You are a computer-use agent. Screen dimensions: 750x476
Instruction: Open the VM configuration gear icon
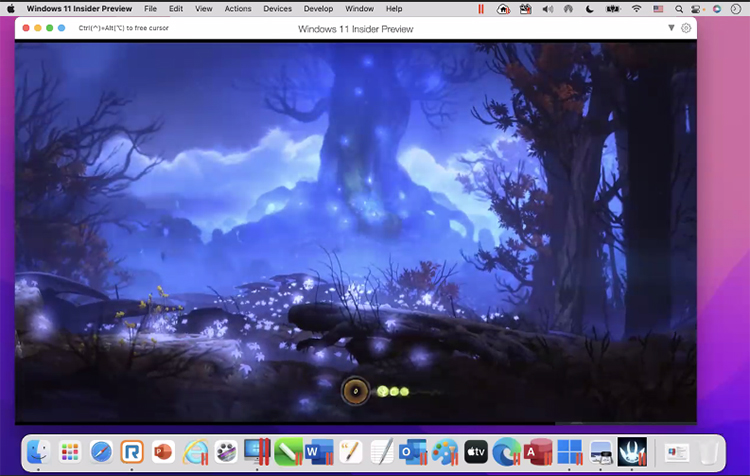point(686,28)
